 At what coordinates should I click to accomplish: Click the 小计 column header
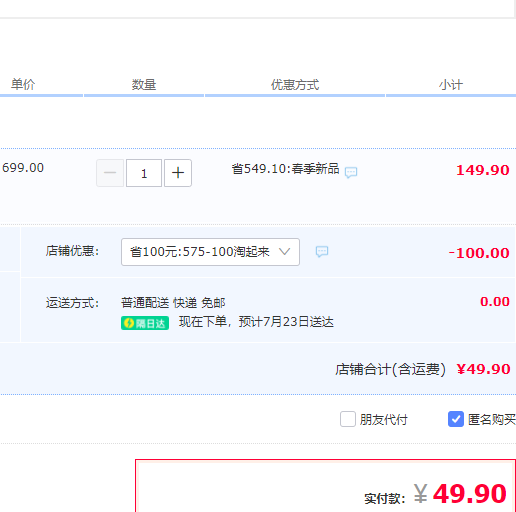tap(451, 85)
